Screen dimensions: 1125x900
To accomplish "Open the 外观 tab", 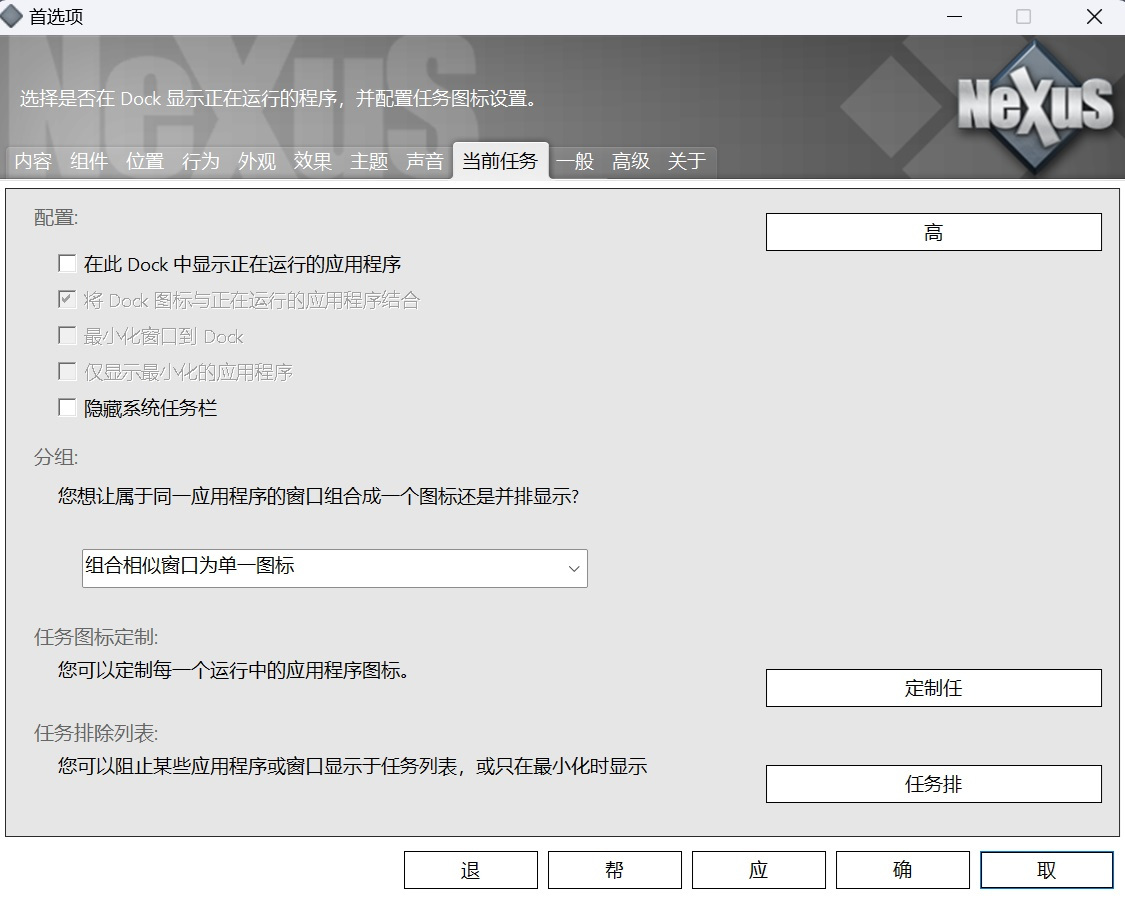I will [257, 161].
